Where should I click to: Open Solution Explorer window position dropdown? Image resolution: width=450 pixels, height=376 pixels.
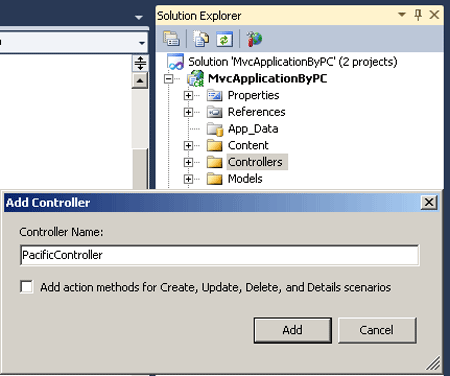coord(402,15)
